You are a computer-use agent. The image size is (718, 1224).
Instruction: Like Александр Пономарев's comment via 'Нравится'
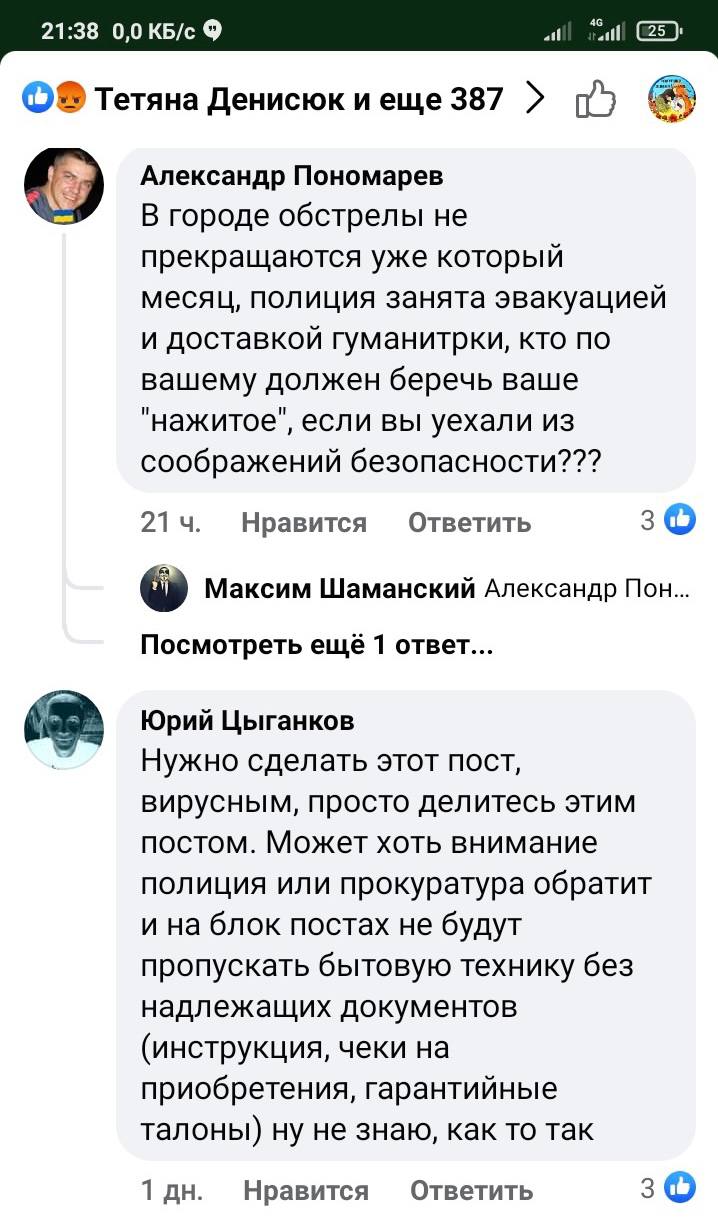coord(304,522)
